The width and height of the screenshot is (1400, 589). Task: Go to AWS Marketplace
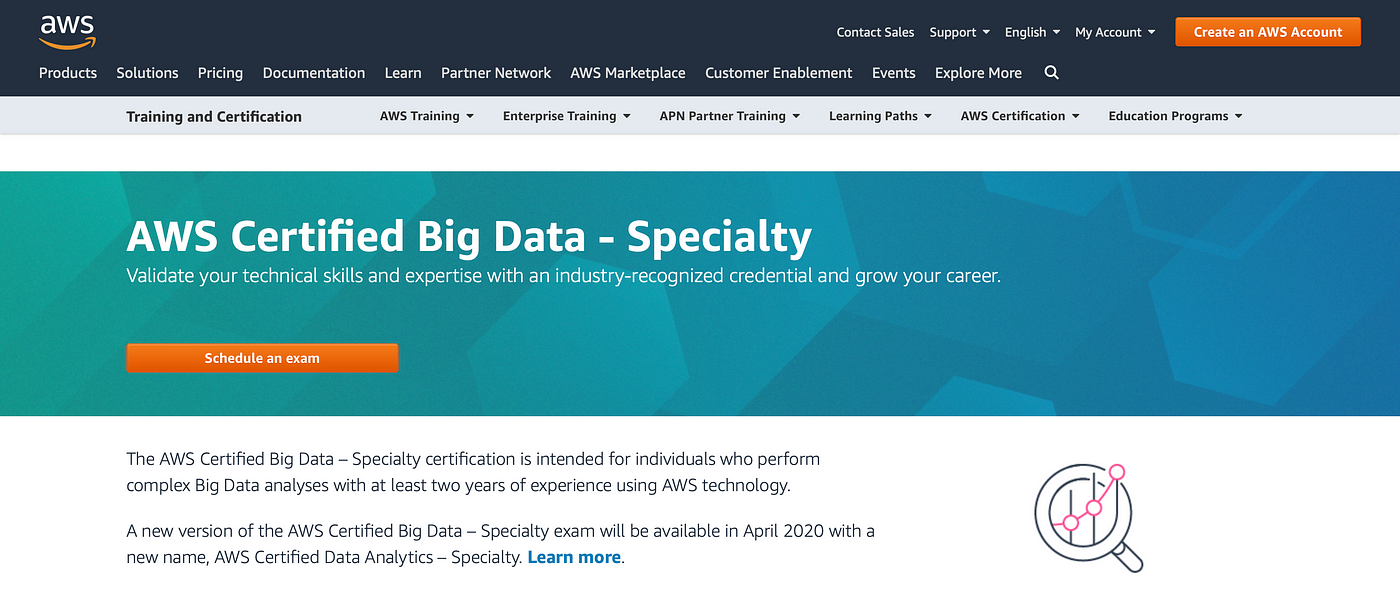628,73
